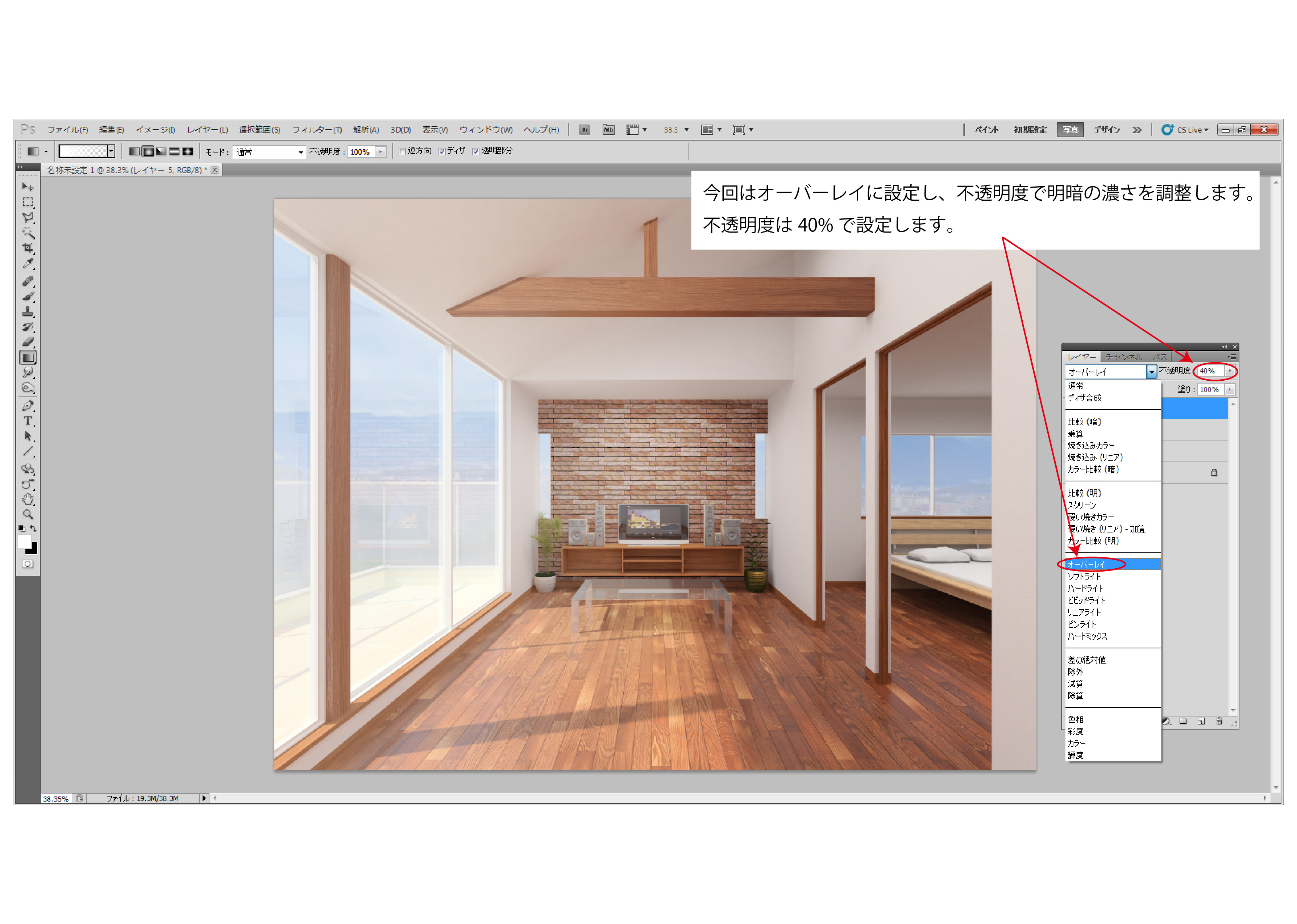Select the Horizontal Type tool
This screenshot has width=1297, height=924.
point(27,421)
